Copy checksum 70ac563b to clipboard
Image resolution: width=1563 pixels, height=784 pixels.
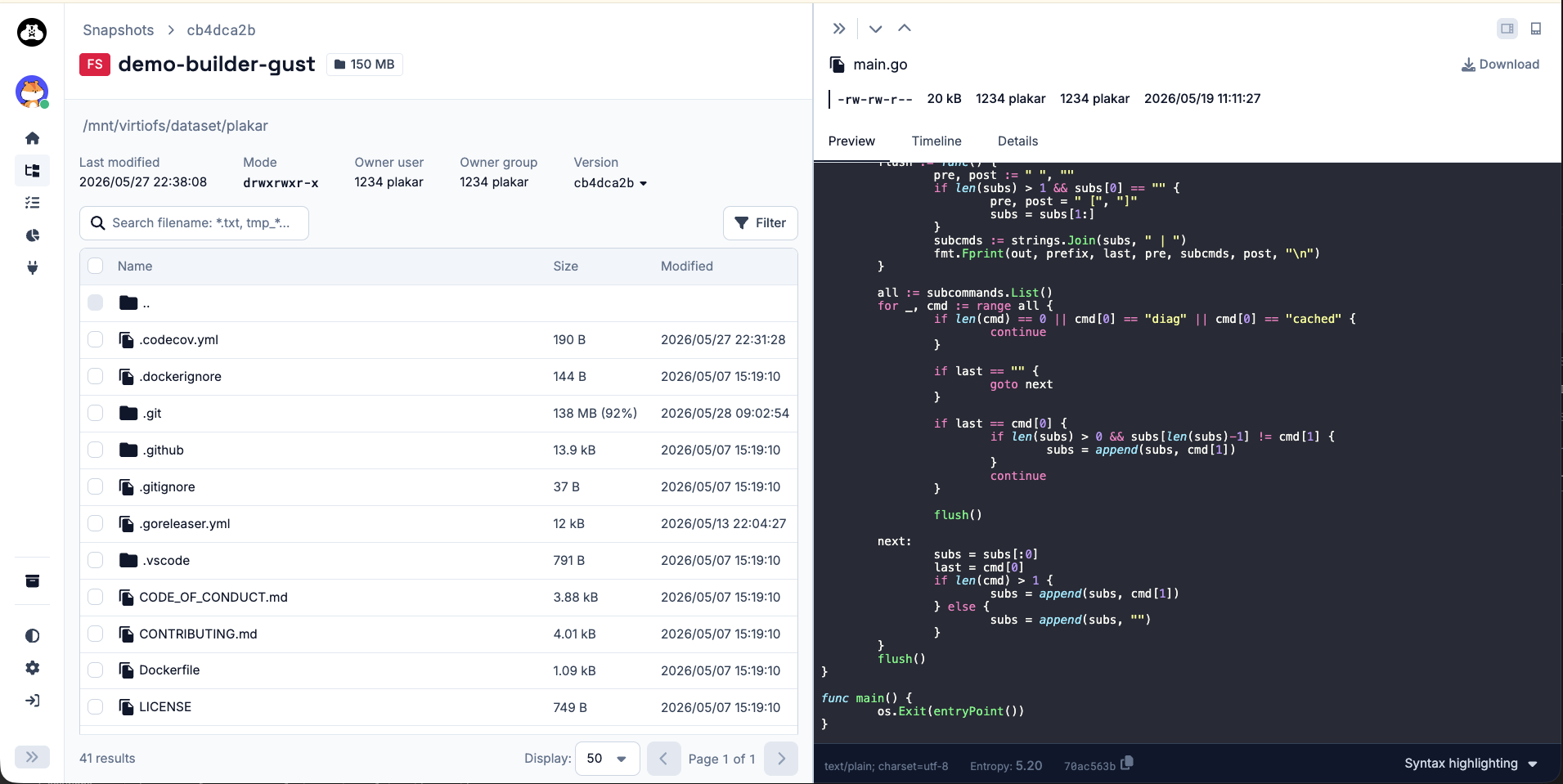point(1127,764)
